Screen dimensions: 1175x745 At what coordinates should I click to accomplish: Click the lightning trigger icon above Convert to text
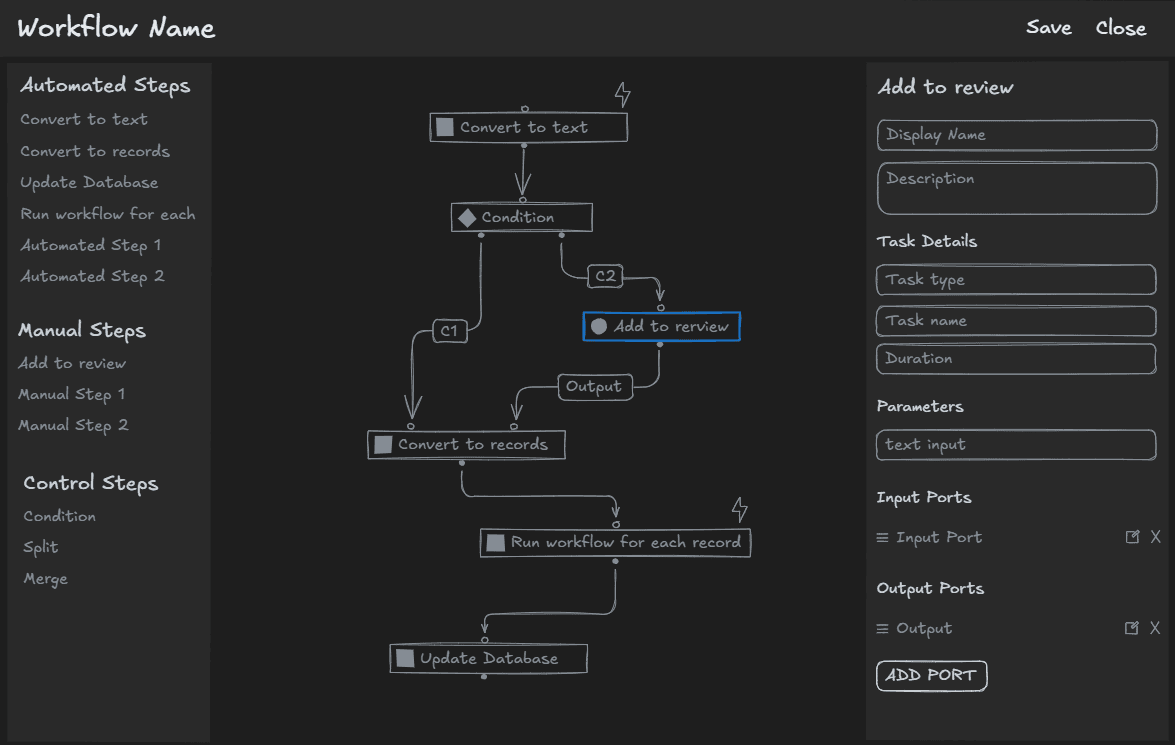click(623, 93)
